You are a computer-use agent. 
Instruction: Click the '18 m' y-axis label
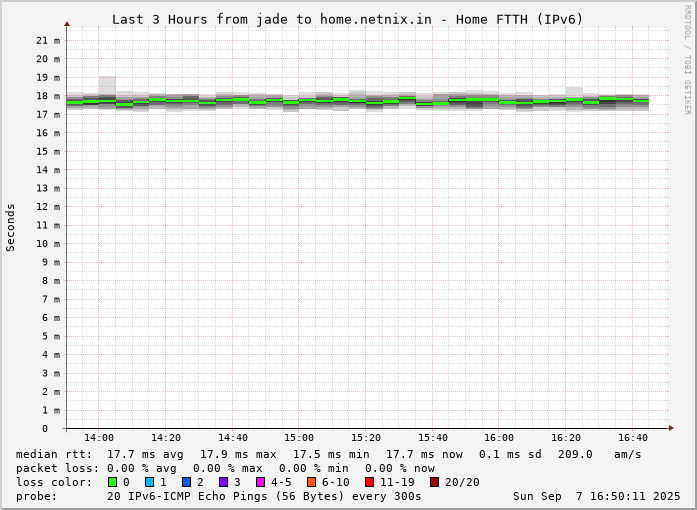pyautogui.click(x=48, y=96)
